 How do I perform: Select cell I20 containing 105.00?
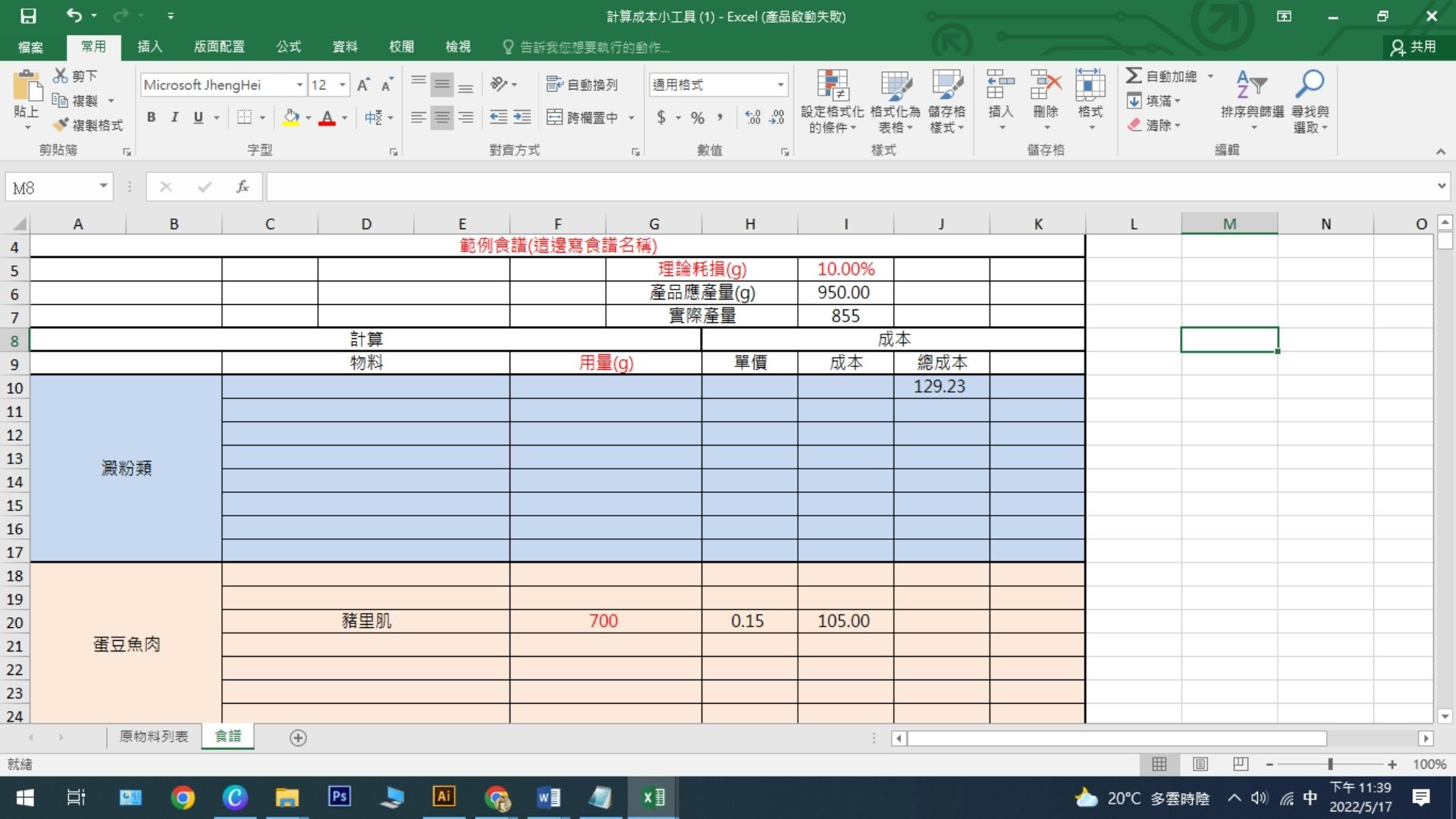[844, 621]
